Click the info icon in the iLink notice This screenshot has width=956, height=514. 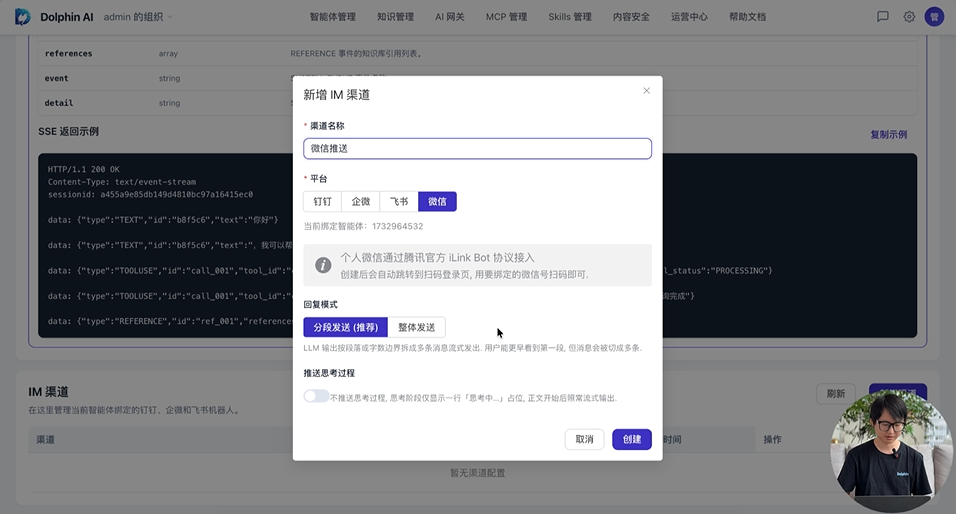(x=323, y=265)
